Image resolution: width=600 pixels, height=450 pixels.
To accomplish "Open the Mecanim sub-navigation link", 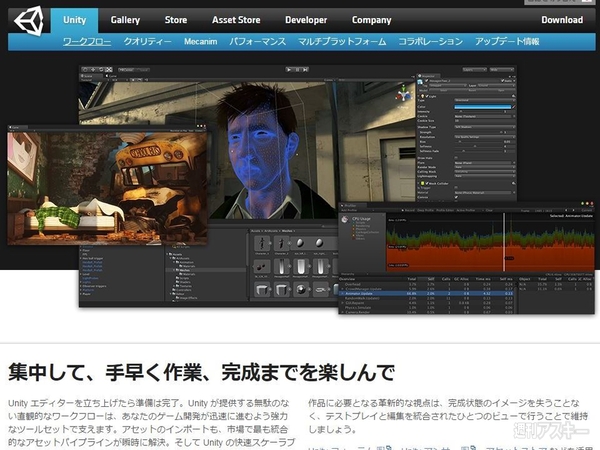I will [201, 41].
